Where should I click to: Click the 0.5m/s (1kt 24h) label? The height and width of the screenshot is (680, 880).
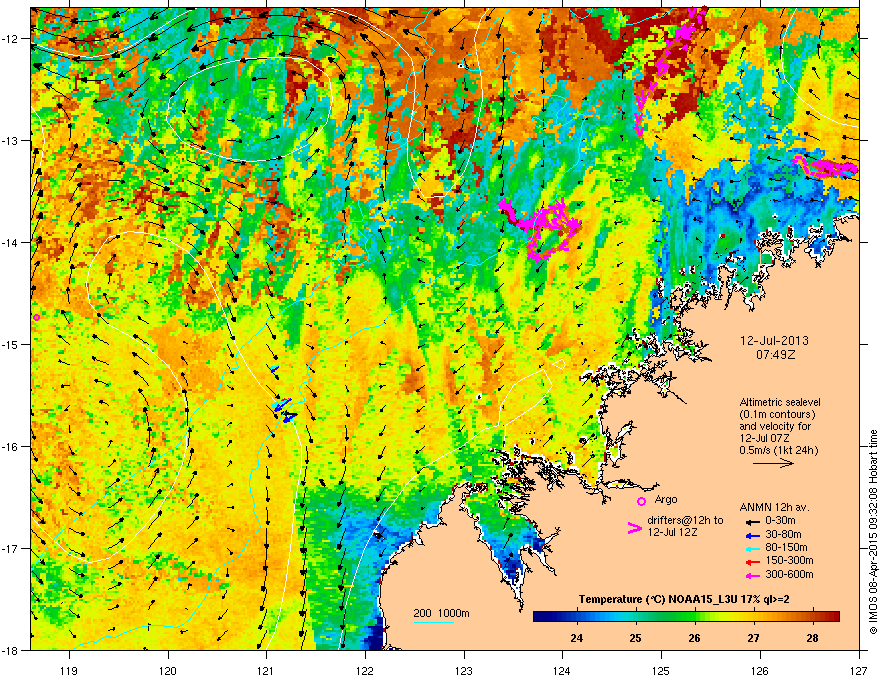pyautogui.click(x=779, y=450)
